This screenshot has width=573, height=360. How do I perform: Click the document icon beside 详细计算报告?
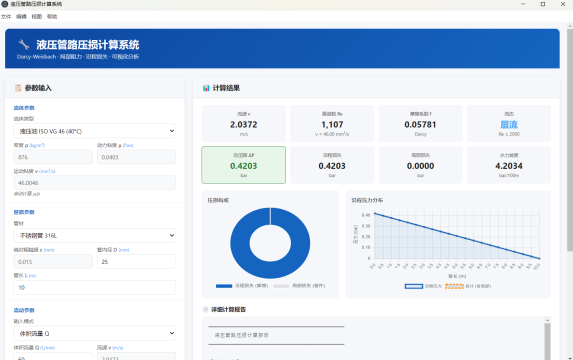[x=205, y=310]
